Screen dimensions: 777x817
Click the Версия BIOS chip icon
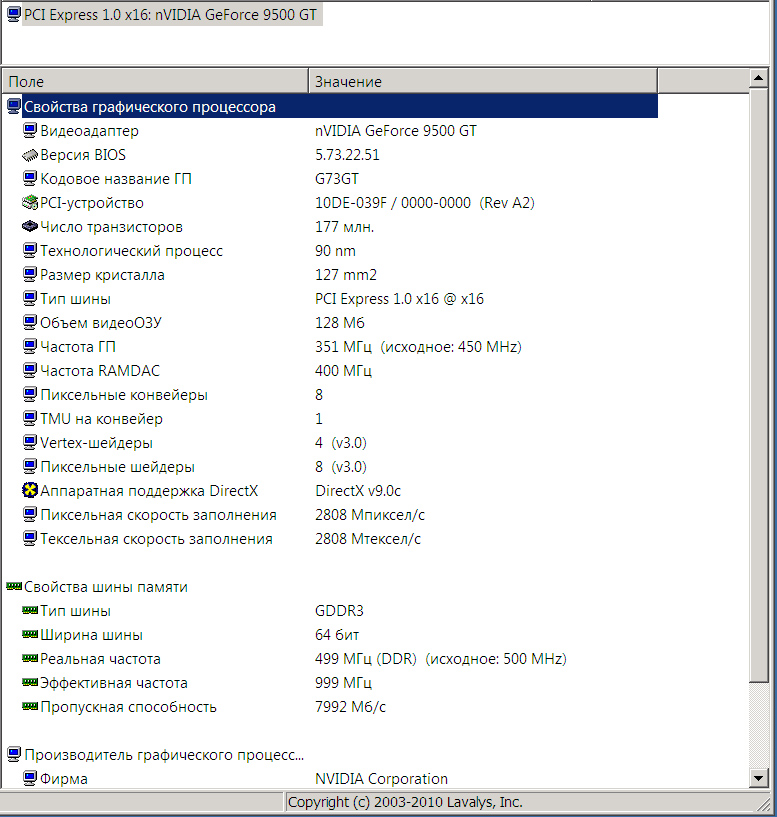30,155
